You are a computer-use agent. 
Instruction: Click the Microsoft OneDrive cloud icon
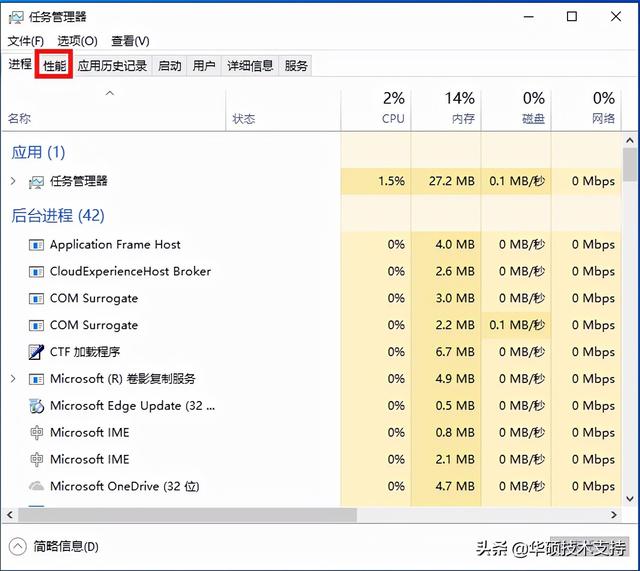36,486
